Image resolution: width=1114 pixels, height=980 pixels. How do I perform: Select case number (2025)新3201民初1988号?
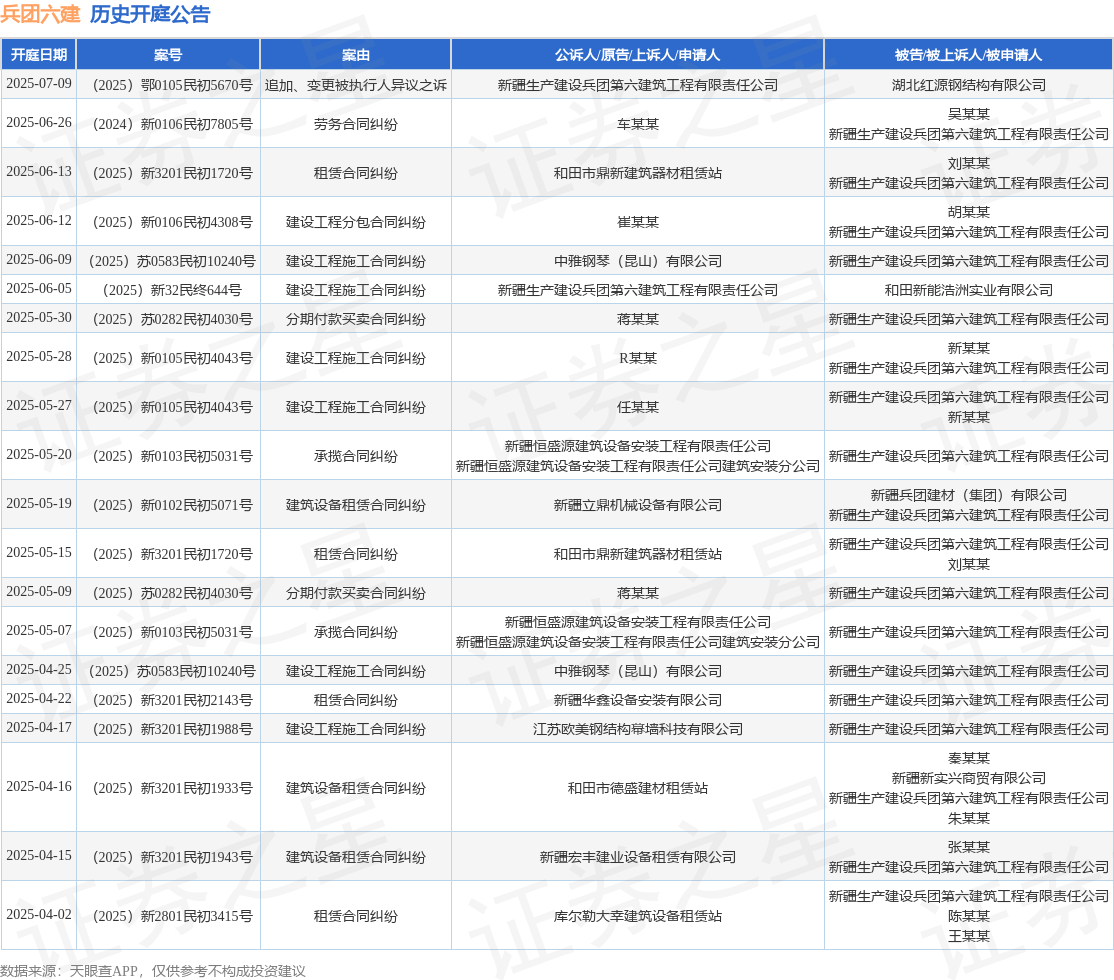point(172,730)
